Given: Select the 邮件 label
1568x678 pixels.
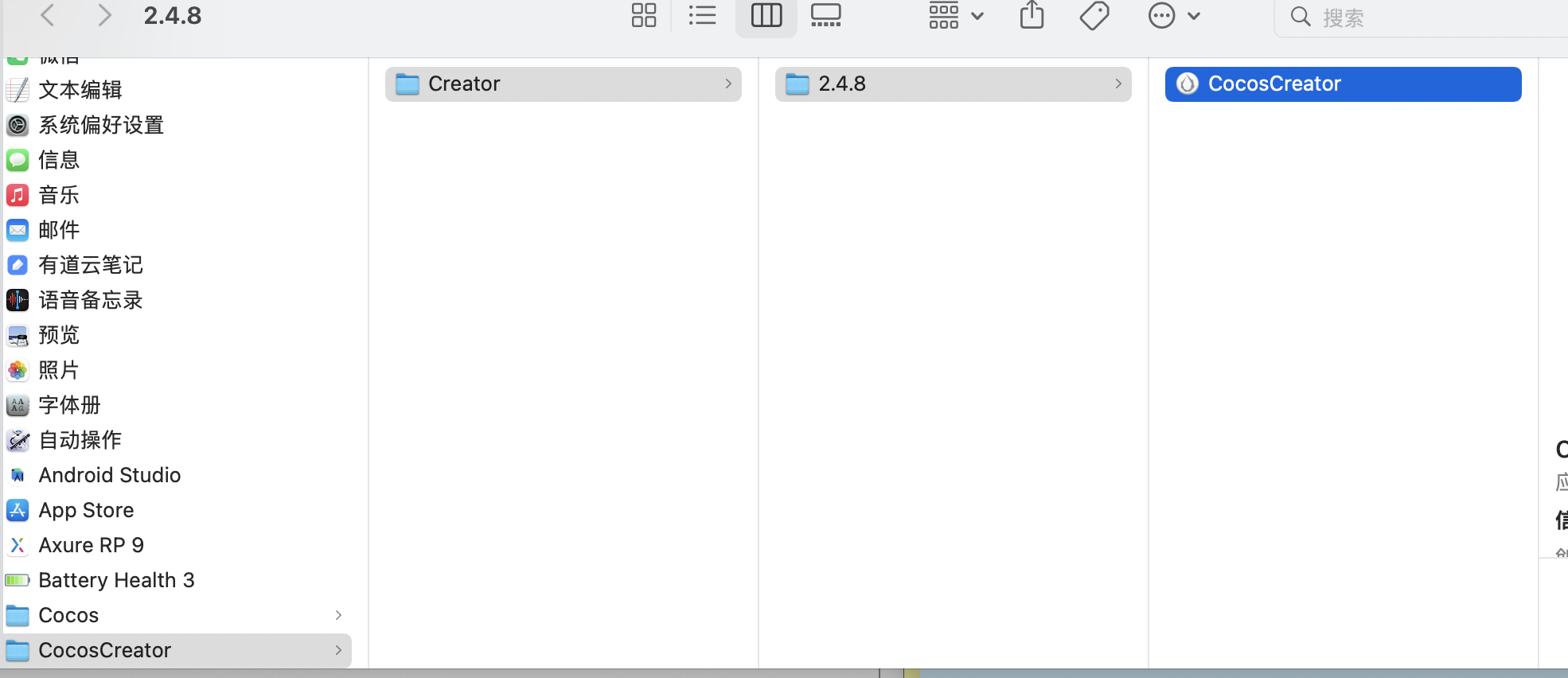Looking at the screenshot, I should (x=59, y=230).
